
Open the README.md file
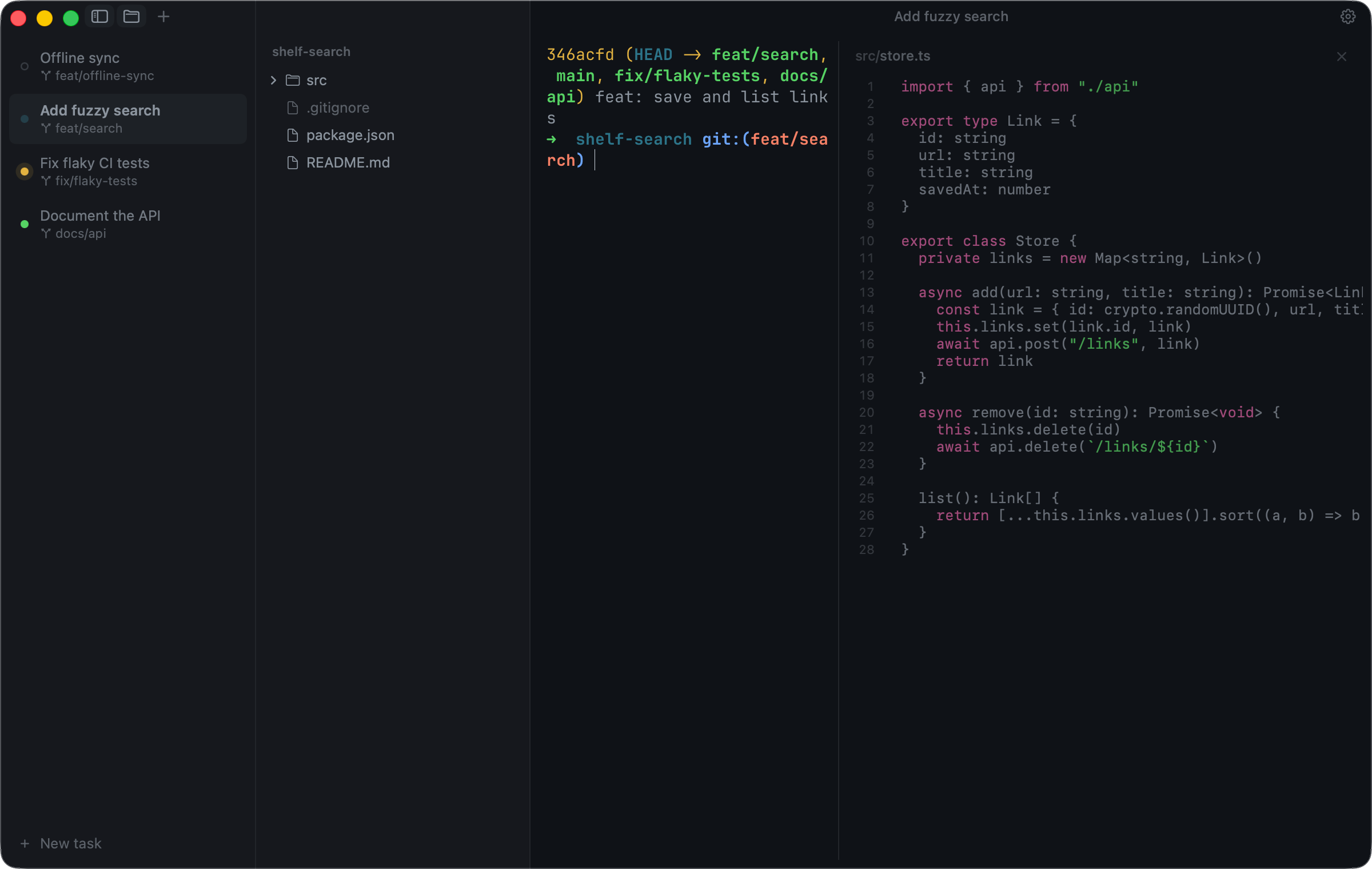[x=348, y=162]
